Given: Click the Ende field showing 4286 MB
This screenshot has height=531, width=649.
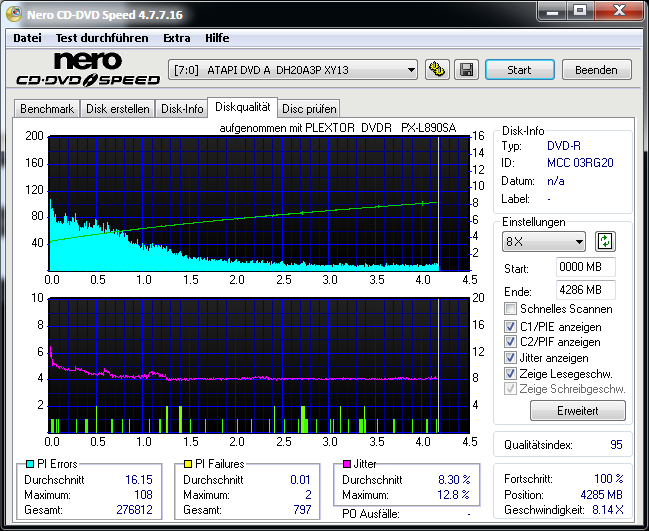Looking at the screenshot, I should tap(586, 290).
